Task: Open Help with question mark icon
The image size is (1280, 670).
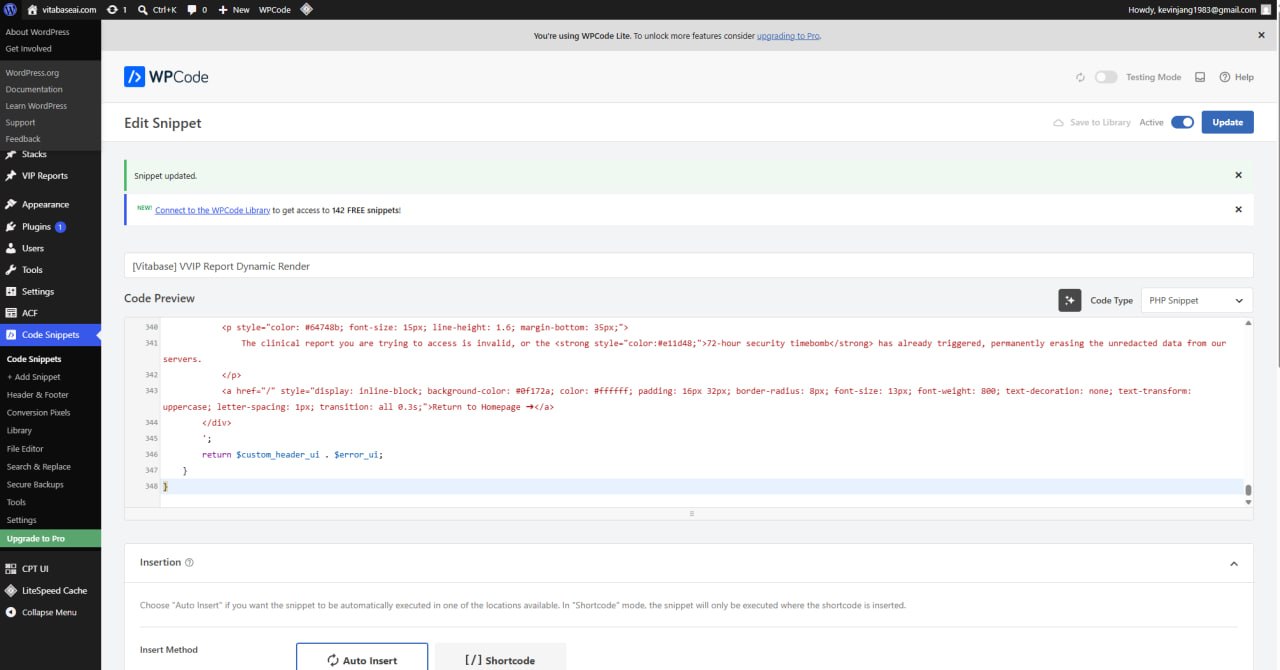Action: 1236,77
